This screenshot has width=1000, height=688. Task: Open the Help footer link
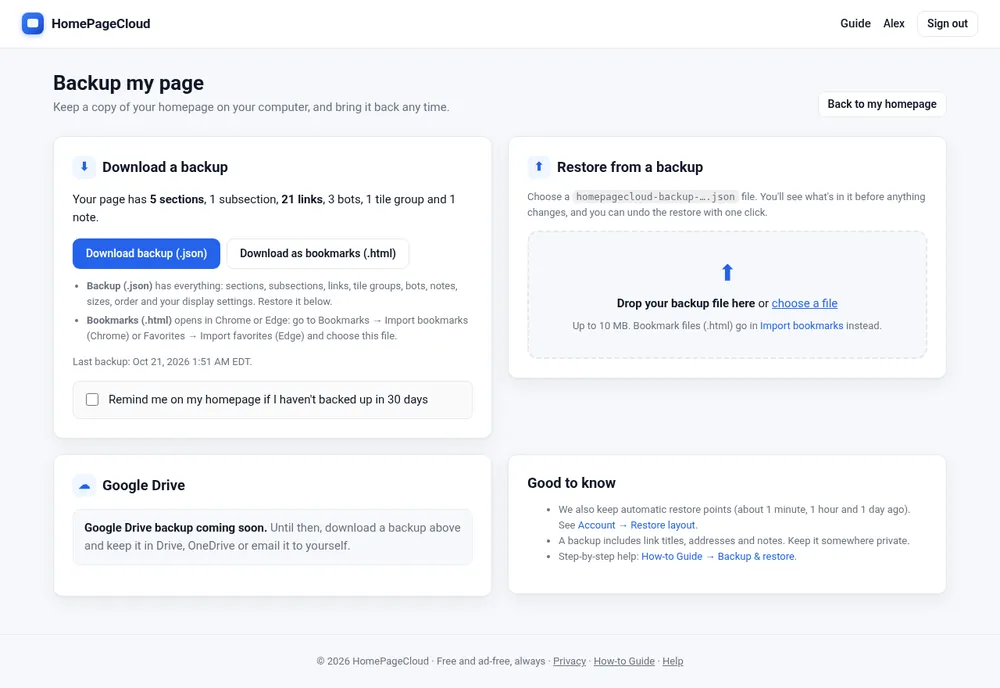(x=672, y=661)
